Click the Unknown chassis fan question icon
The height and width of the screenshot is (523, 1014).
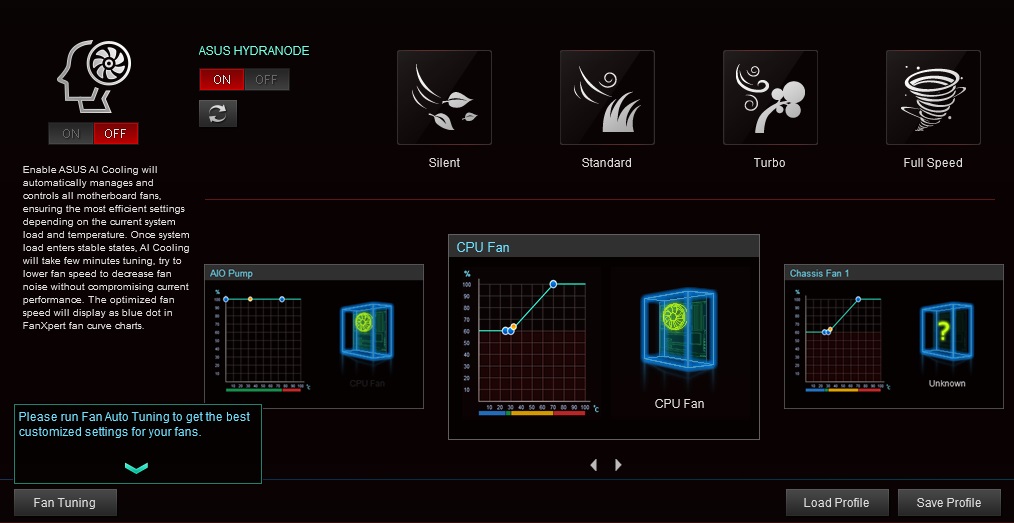click(947, 330)
